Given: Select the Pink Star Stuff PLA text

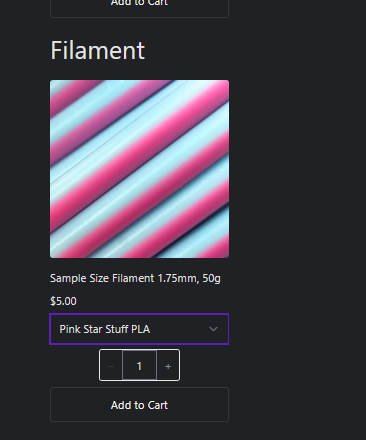Looking at the screenshot, I should click(x=105, y=329).
